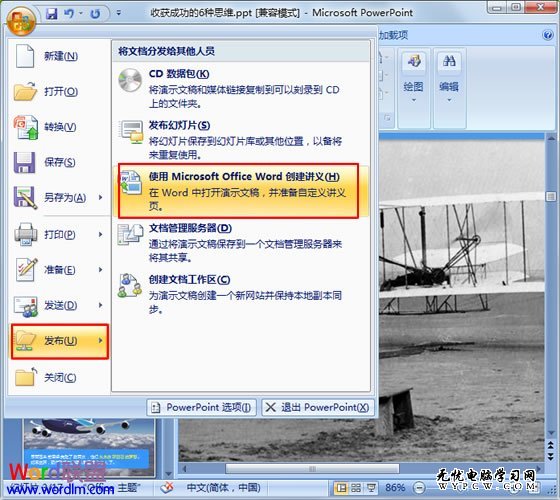The height and width of the screenshot is (500, 560).
Task: Choose Save (保存) in Office menu
Action: [59, 162]
